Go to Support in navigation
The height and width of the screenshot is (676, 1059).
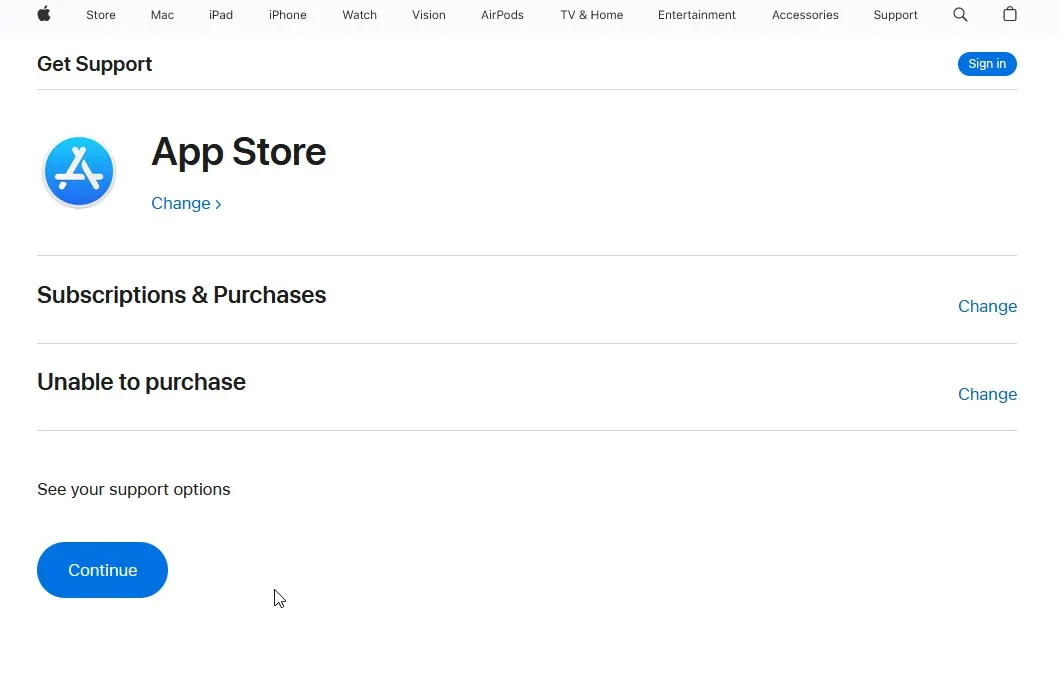tap(895, 15)
